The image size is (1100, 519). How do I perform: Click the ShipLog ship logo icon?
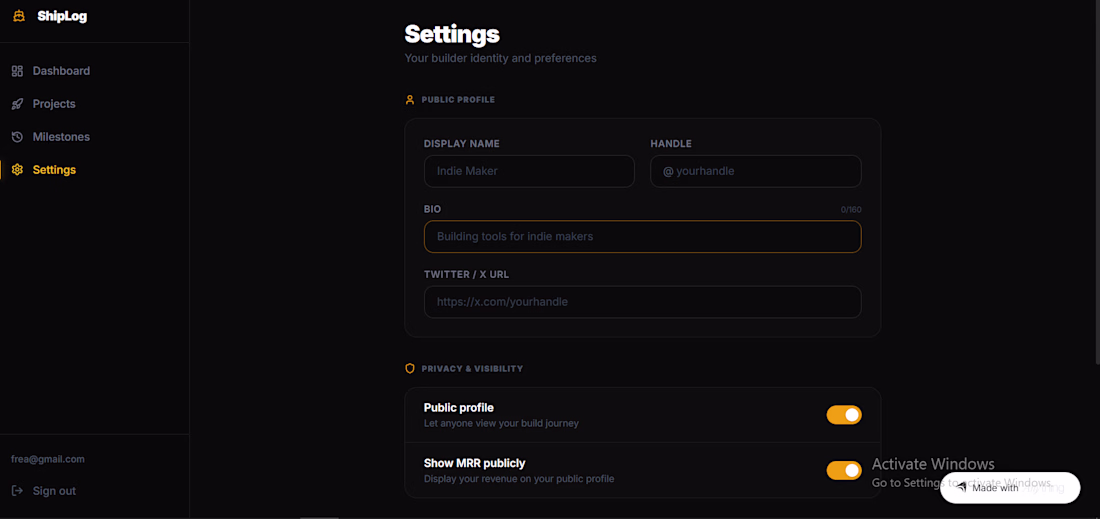pos(19,16)
